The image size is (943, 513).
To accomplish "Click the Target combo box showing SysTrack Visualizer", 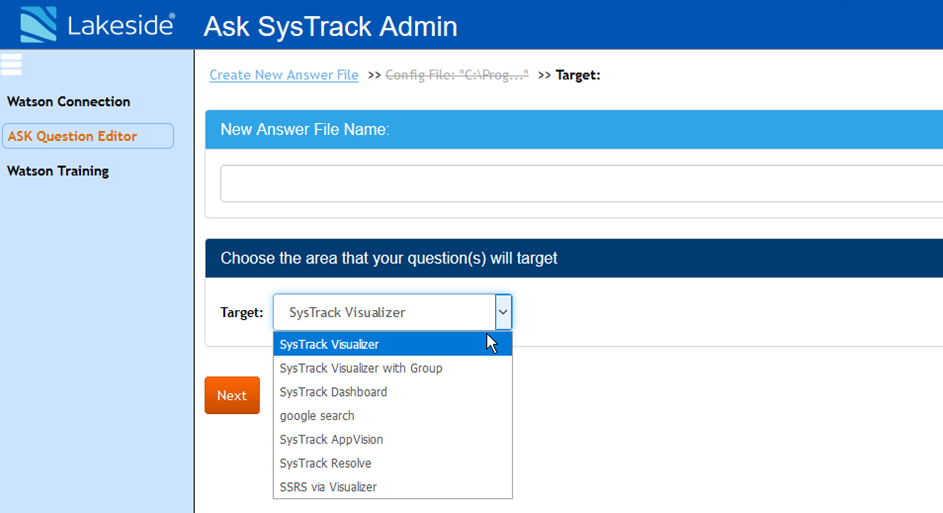I will tap(392, 312).
